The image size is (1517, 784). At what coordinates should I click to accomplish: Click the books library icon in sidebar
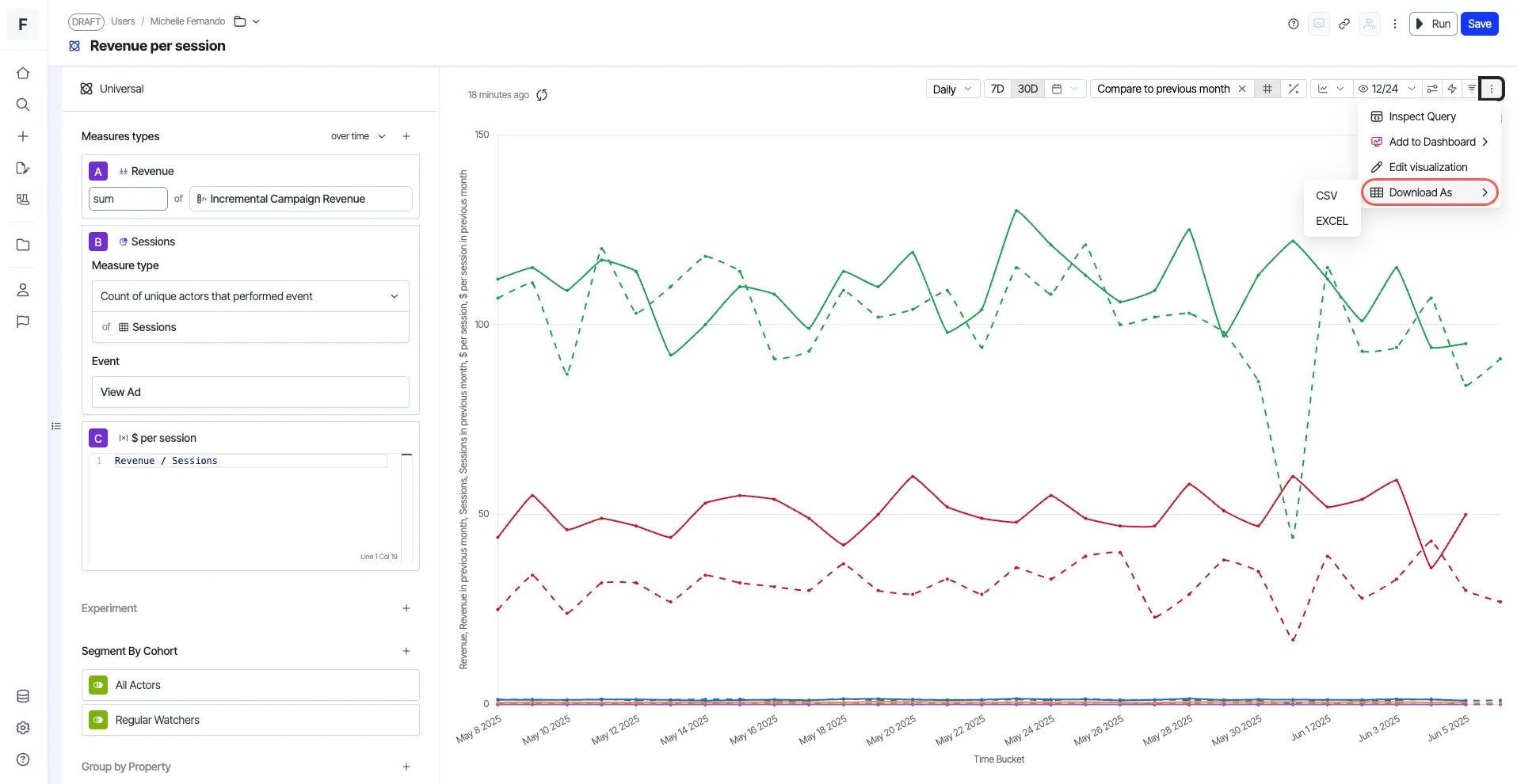(23, 200)
